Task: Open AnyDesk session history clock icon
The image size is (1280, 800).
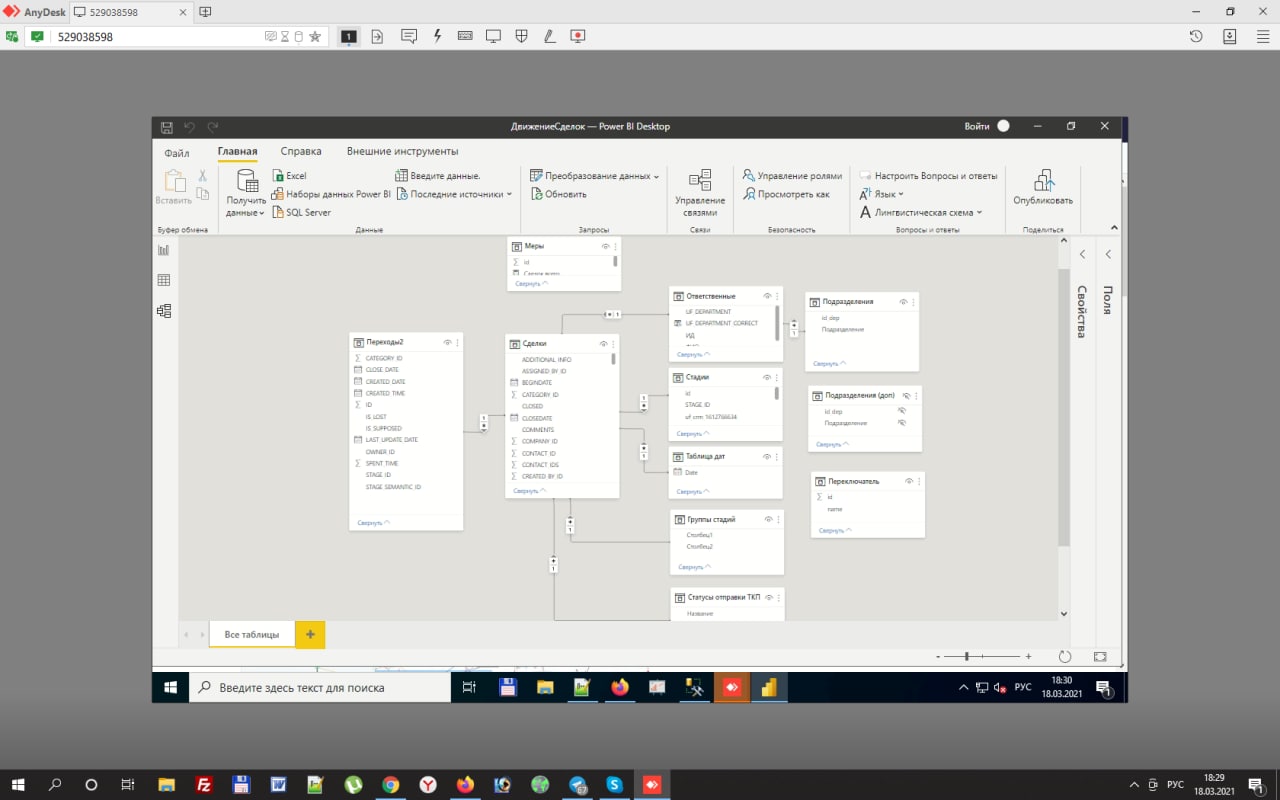Action: pos(1196,36)
